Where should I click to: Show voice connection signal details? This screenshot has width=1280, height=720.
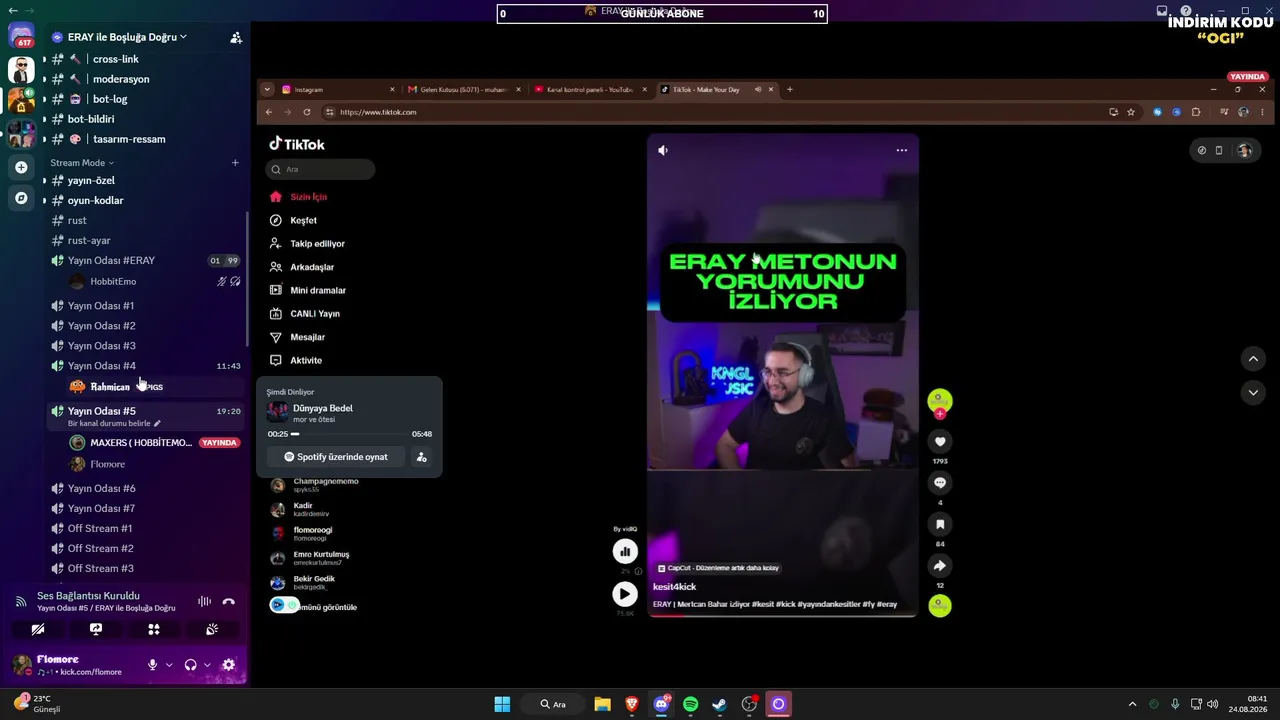tap(20, 601)
